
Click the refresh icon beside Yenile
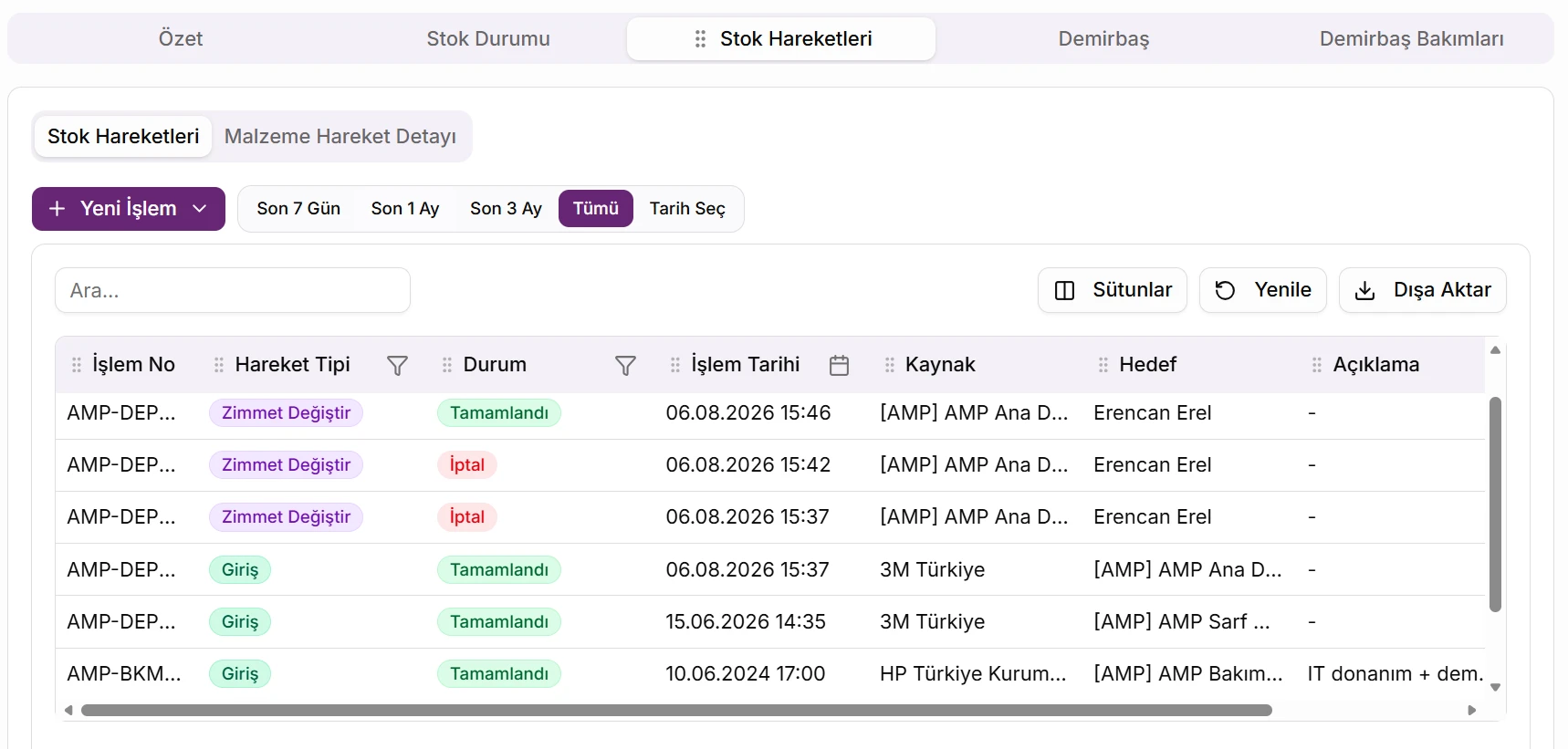coord(1226,290)
